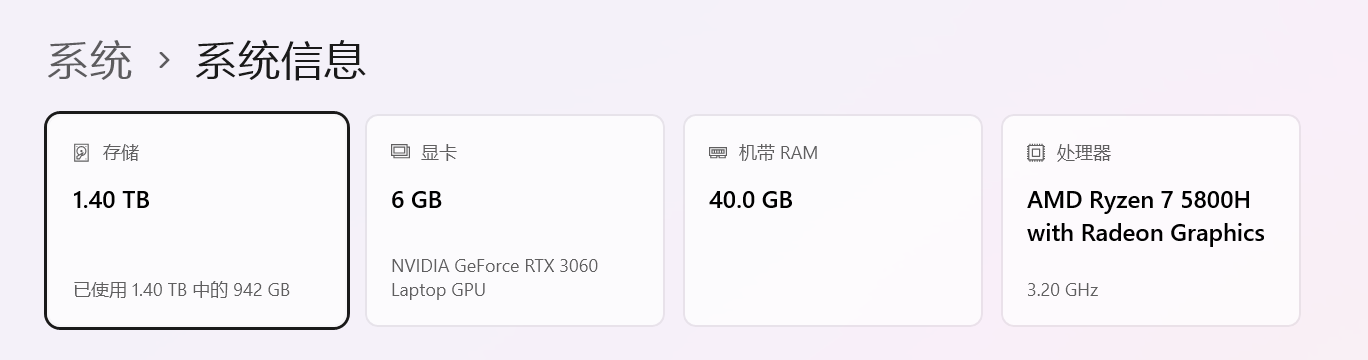The height and width of the screenshot is (360, 1368).
Task: Select the 40.0 GB RAM value
Action: coord(751,200)
